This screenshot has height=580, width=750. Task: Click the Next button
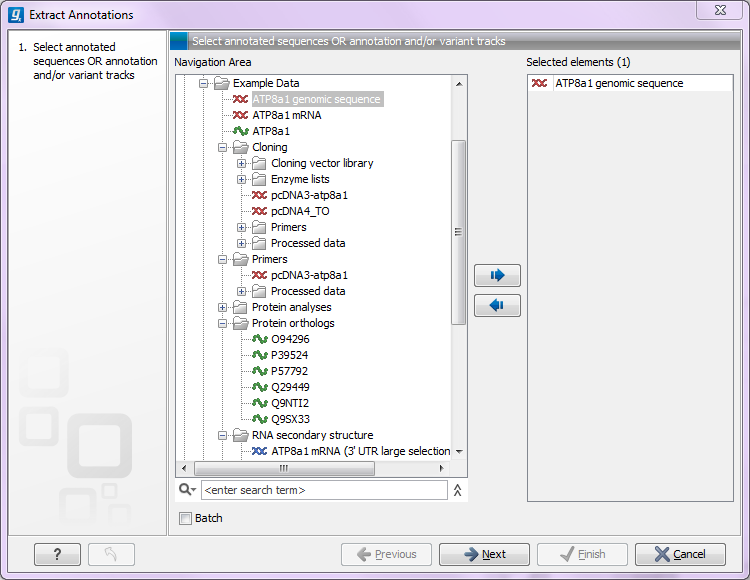(x=484, y=554)
